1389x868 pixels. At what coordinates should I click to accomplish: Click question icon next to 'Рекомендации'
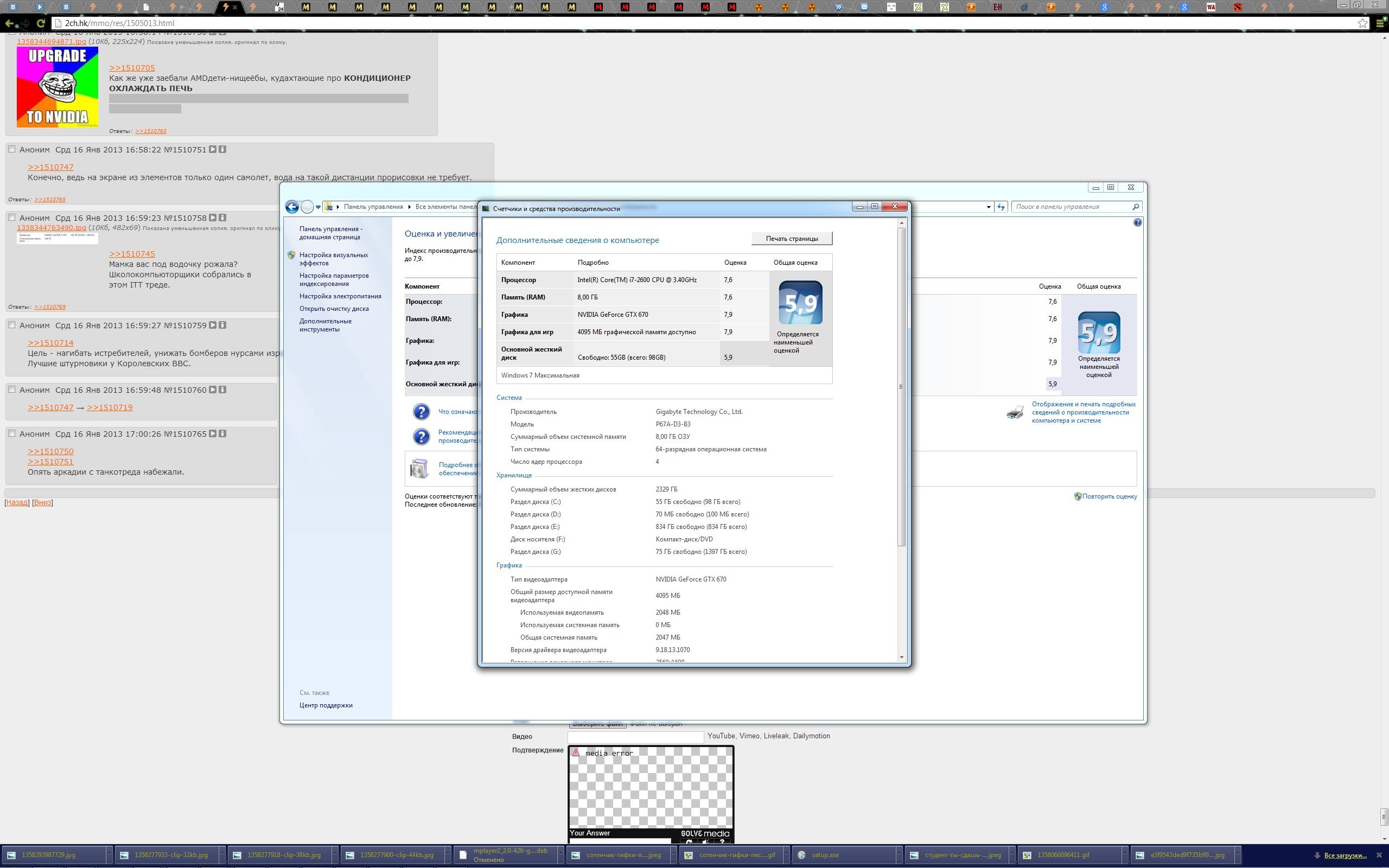[421, 436]
